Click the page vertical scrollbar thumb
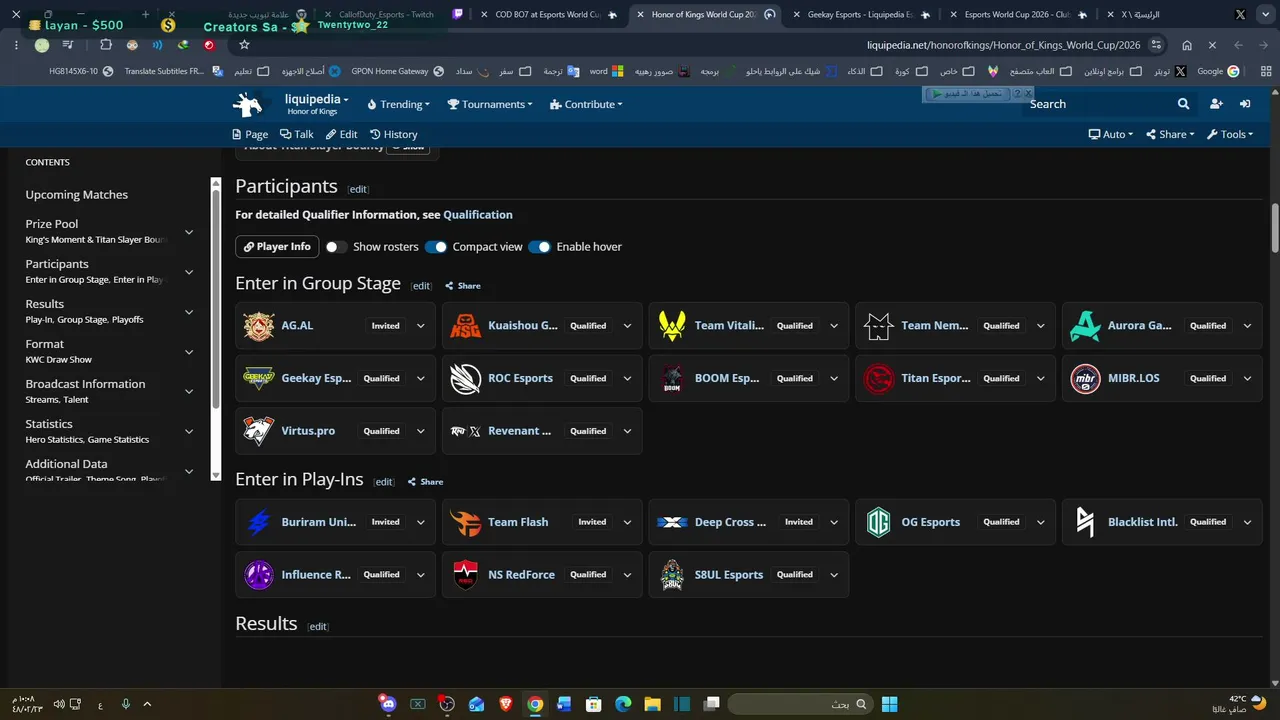 pyautogui.click(x=1275, y=228)
